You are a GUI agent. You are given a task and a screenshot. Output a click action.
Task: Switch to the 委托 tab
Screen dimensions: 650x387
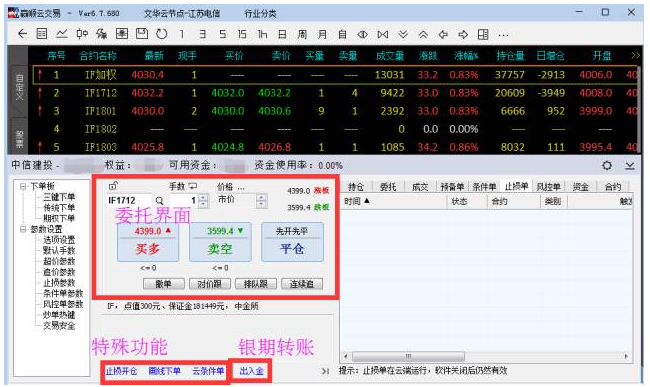[x=388, y=187]
